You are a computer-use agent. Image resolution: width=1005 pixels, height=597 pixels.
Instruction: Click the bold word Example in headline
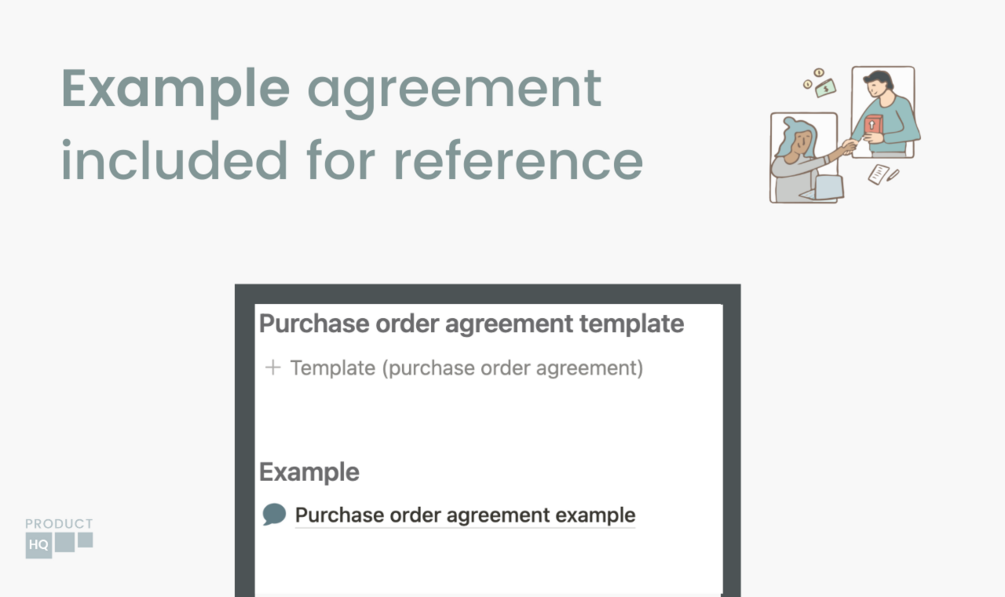coord(175,88)
